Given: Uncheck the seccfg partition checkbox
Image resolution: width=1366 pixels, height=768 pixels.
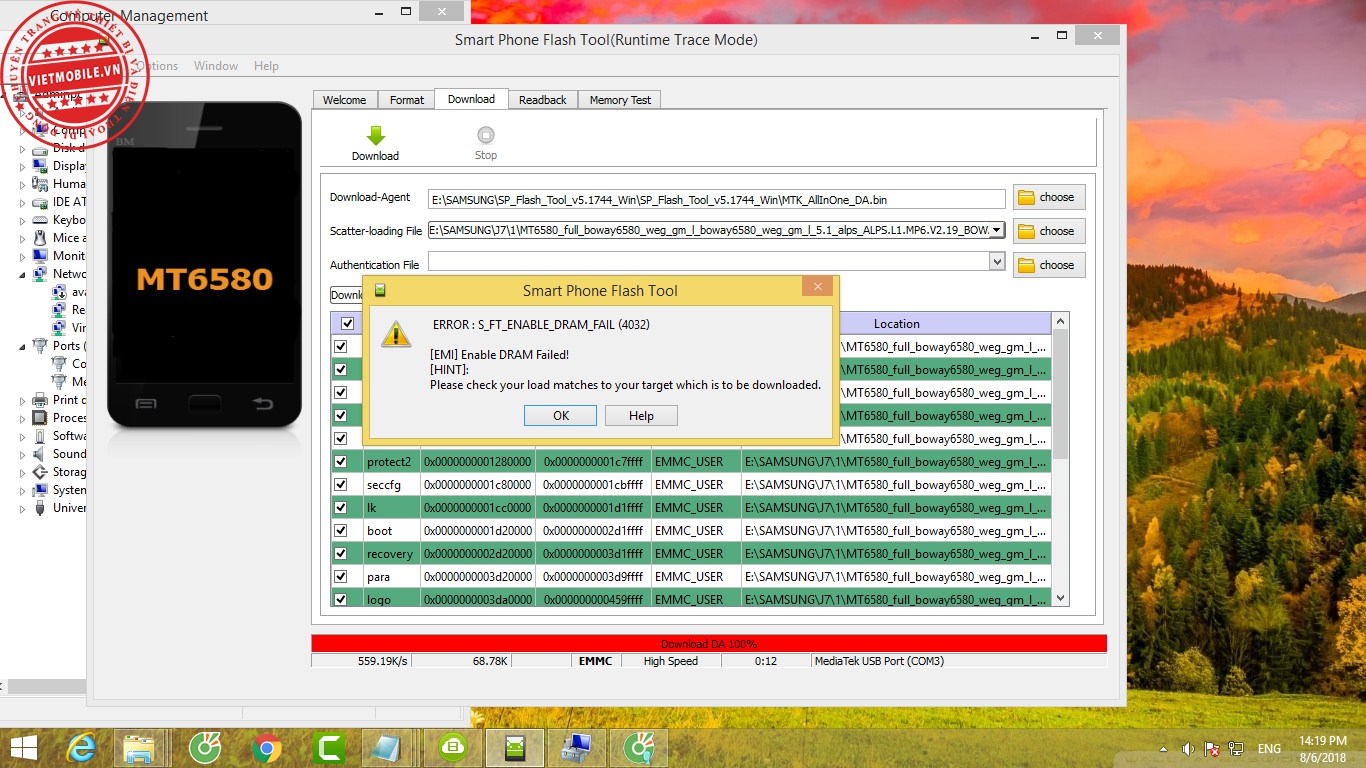Looking at the screenshot, I should pyautogui.click(x=341, y=484).
